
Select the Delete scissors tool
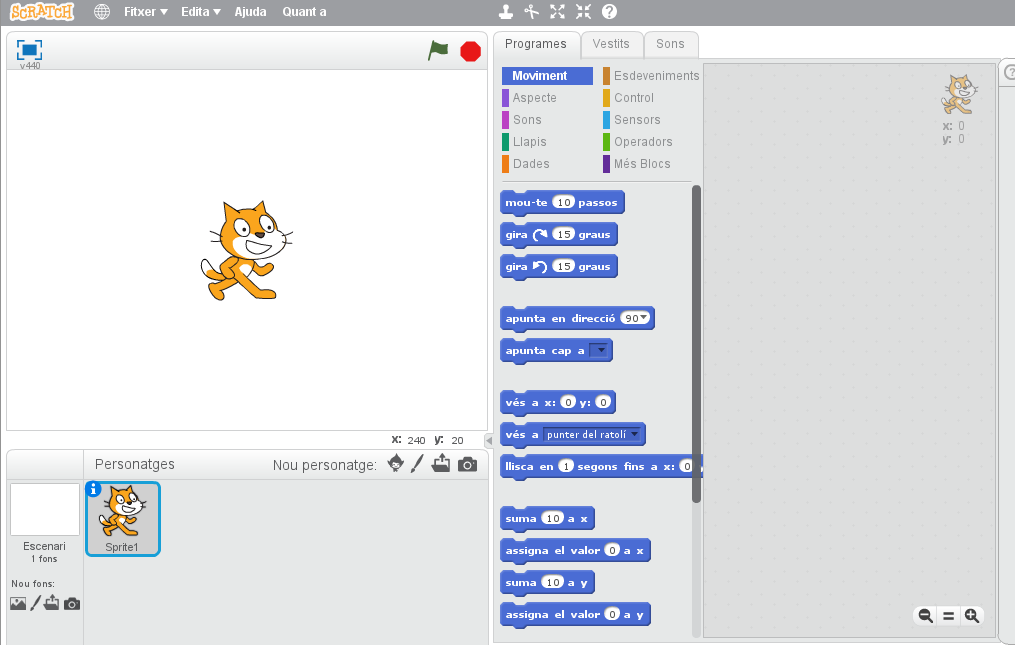click(531, 12)
